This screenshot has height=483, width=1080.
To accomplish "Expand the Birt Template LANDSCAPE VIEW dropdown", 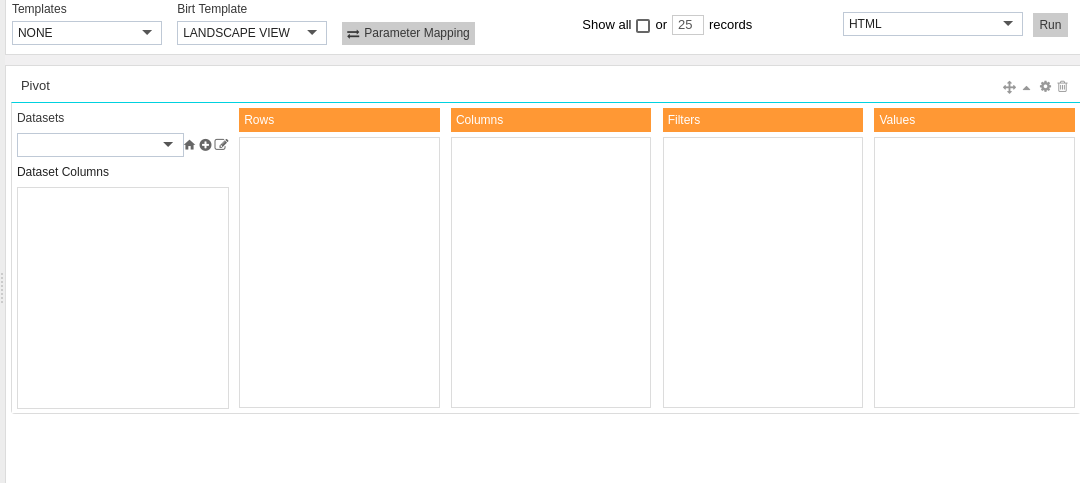I will 252,33.
